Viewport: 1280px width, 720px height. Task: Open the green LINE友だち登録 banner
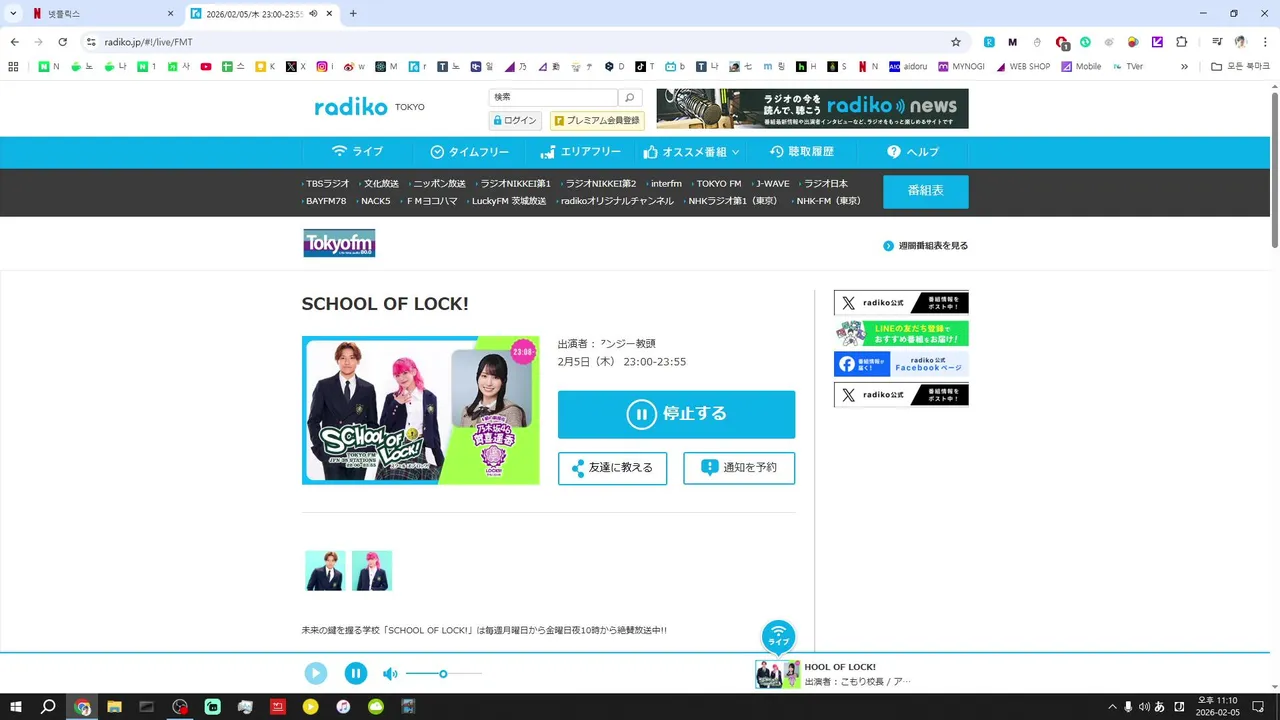point(901,333)
